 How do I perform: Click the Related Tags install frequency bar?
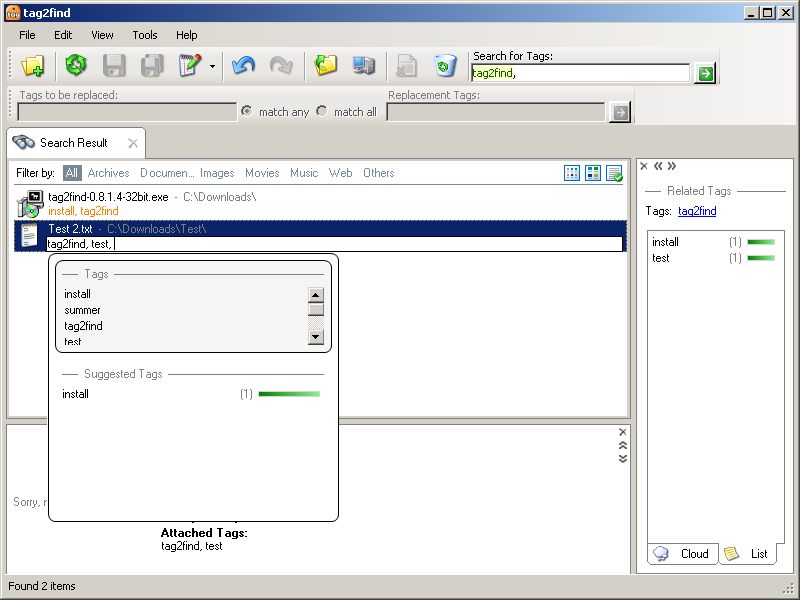pyautogui.click(x=761, y=242)
